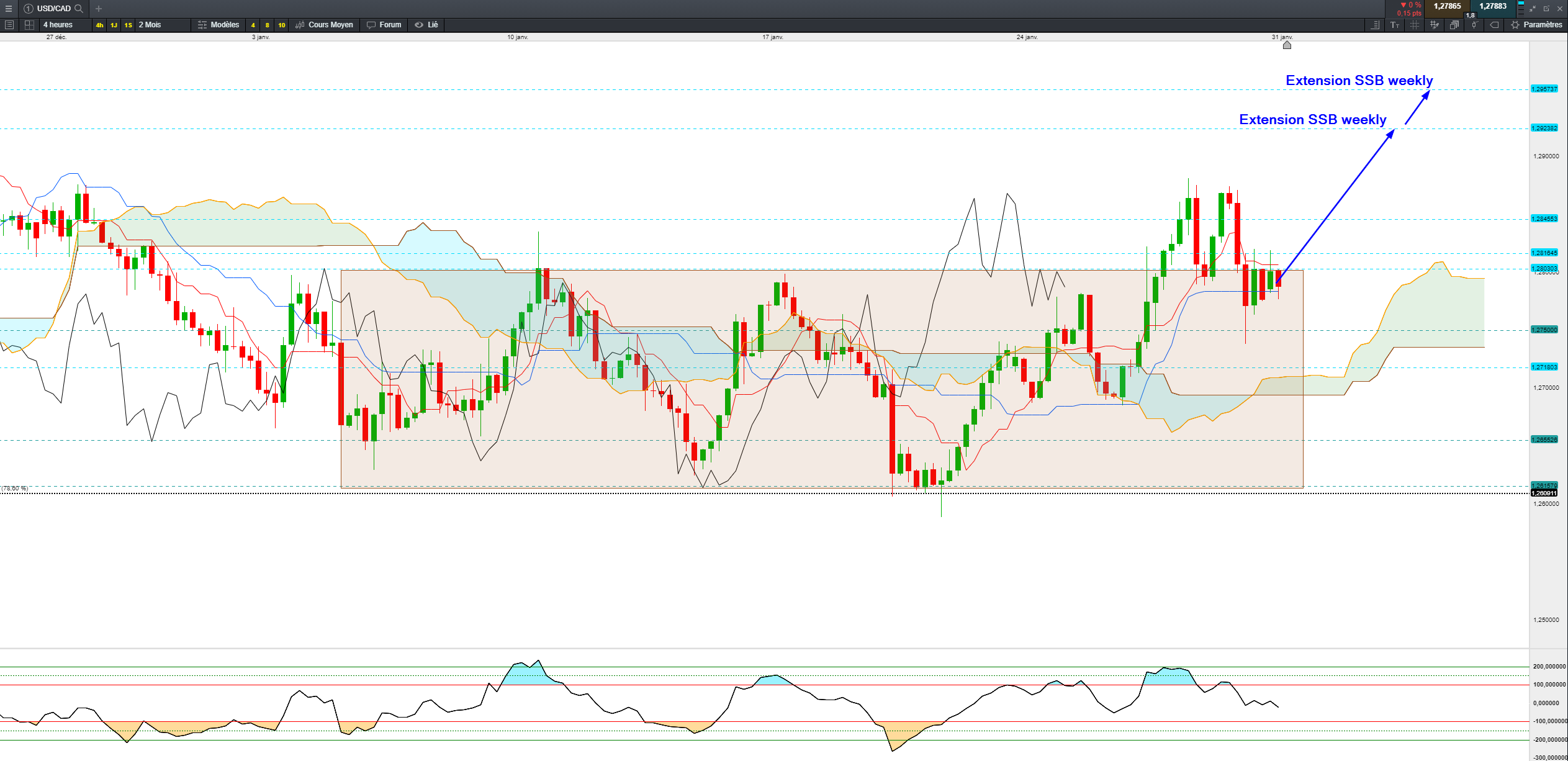Image resolution: width=1568 pixels, height=761 pixels.
Task: Add a new chart tab with plus
Action: [x=99, y=9]
